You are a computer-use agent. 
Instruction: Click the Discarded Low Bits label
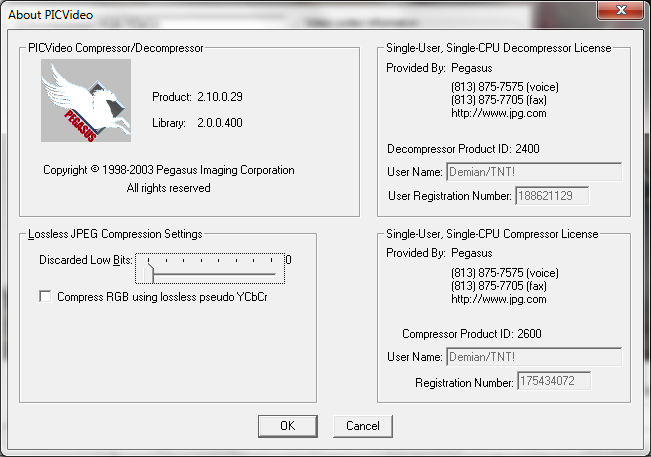[x=86, y=260]
